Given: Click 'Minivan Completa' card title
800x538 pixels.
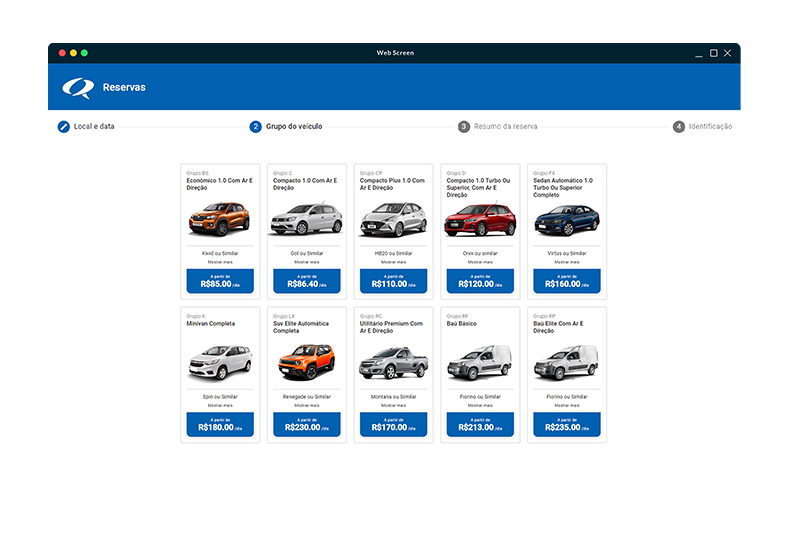Looking at the screenshot, I should tap(211, 324).
